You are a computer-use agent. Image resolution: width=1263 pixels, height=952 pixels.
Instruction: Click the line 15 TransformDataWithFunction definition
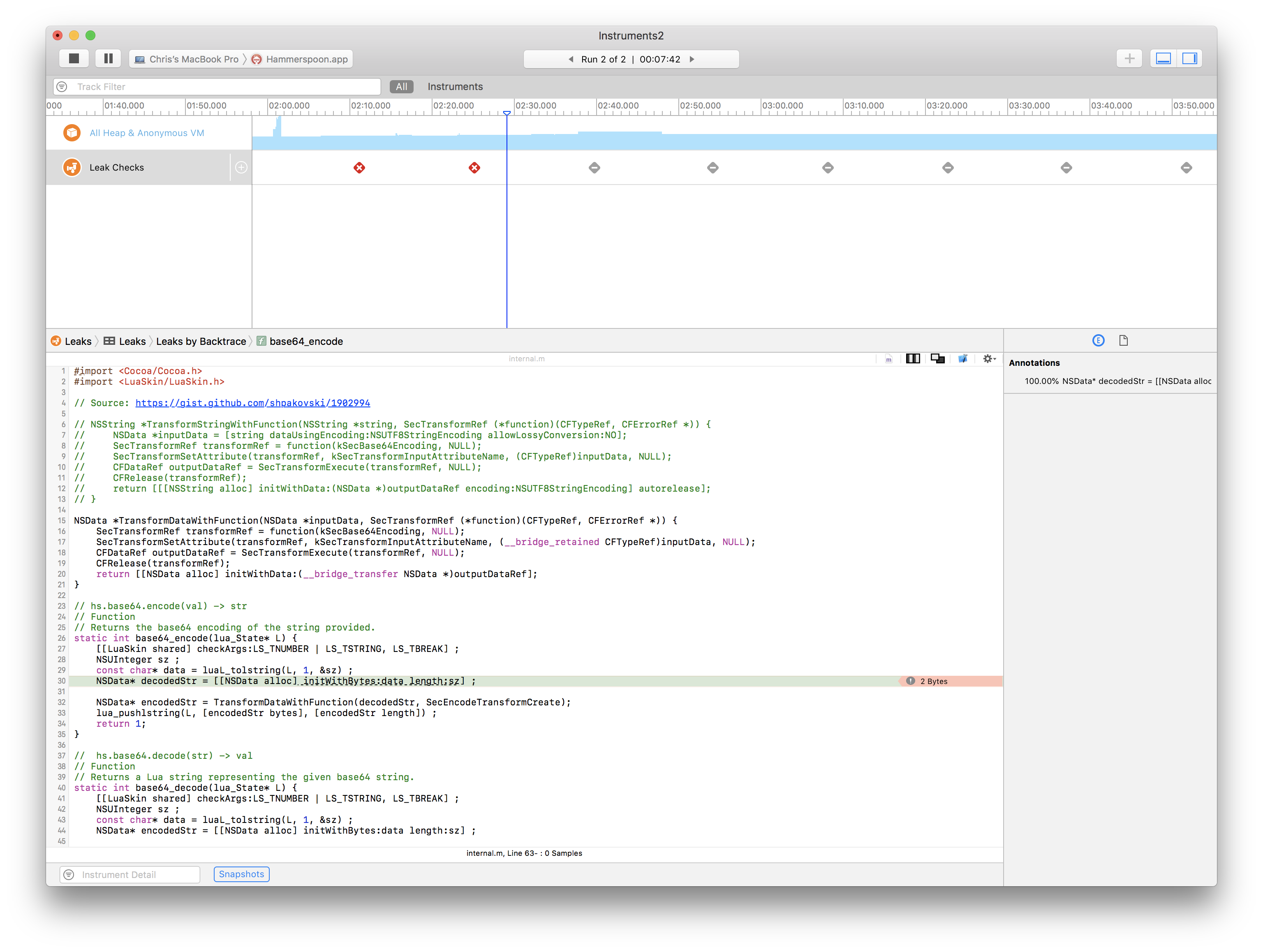[375, 520]
